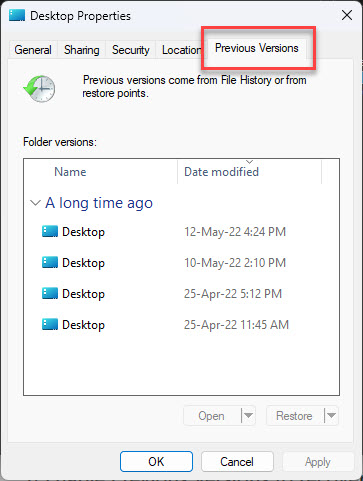Viewport: 363px width, 481px height.
Task: Click the Desktop folder icon dated 10-May-22
Action: [x=50, y=262]
